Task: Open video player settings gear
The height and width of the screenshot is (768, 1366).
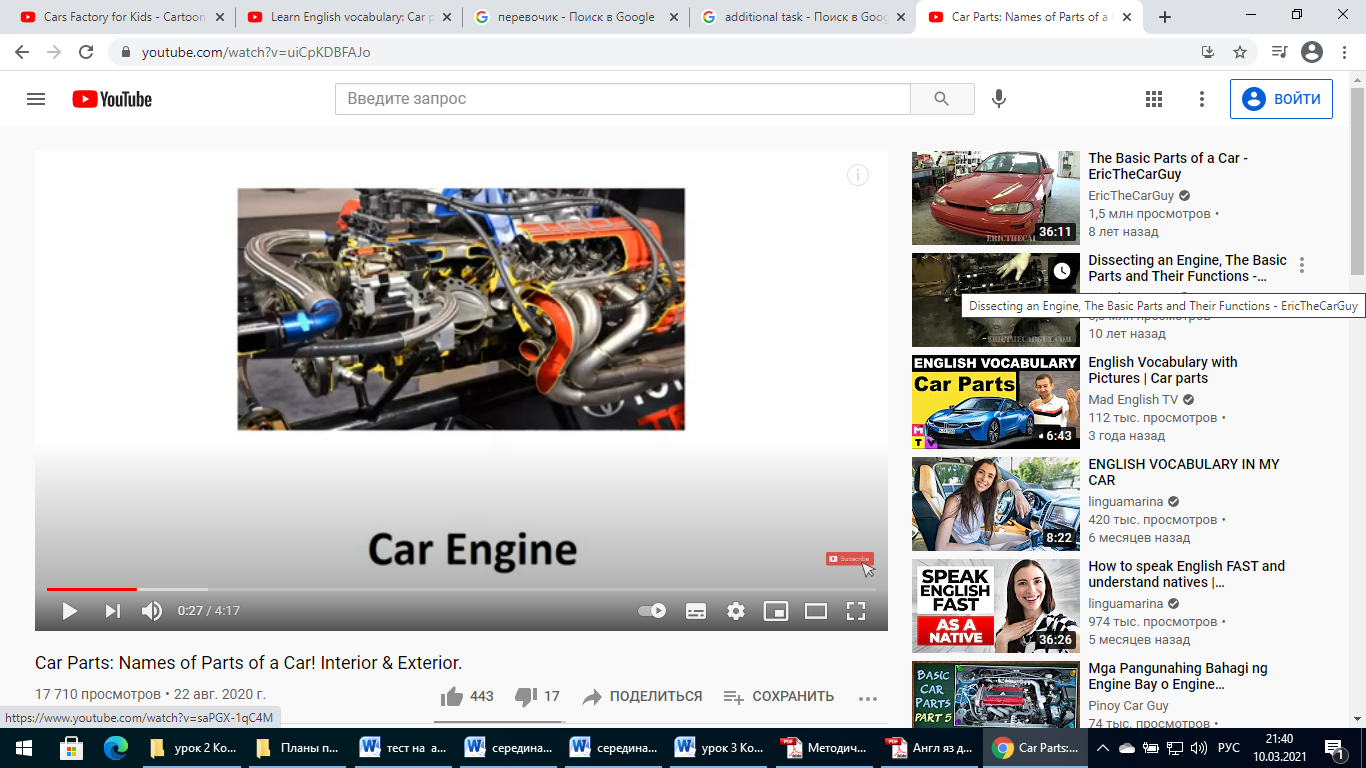Action: pyautogui.click(x=736, y=611)
